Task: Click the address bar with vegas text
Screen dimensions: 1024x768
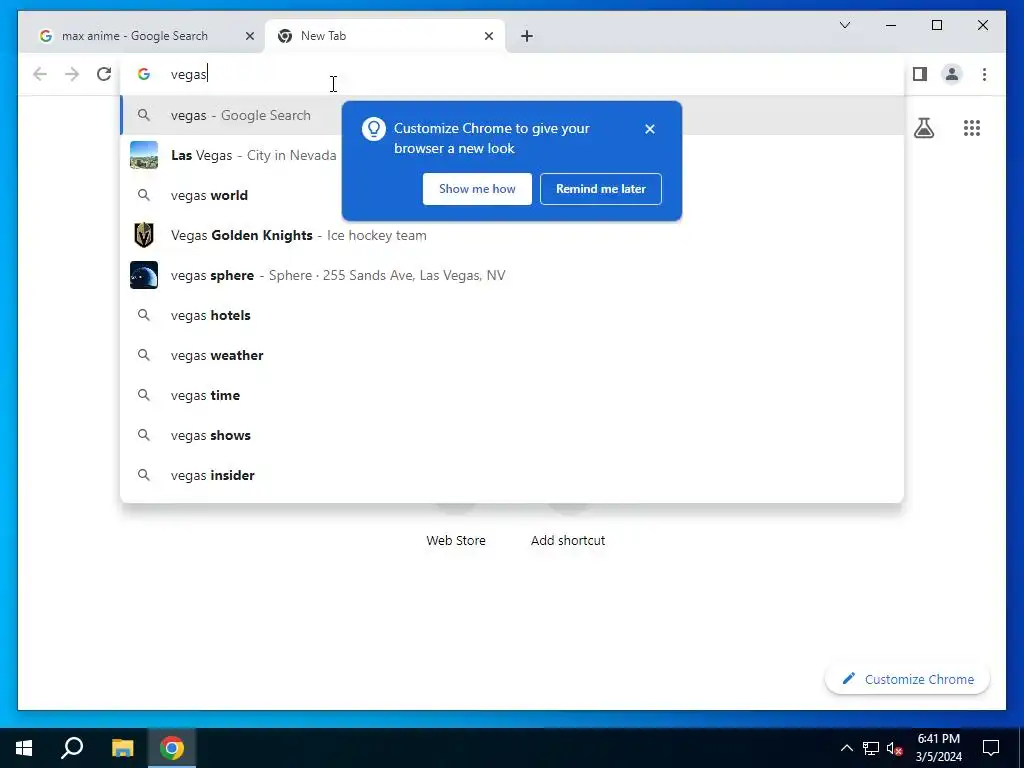Action: click(512, 74)
